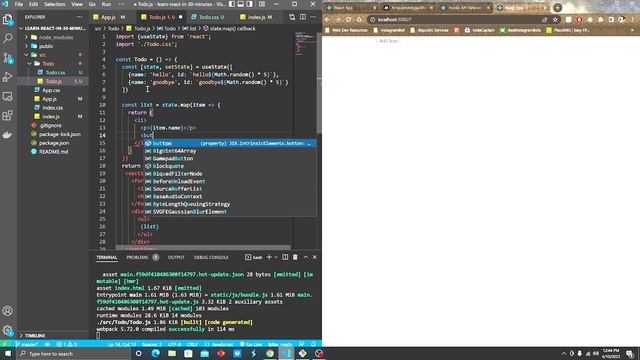This screenshot has height=360, width=640.
Task: Open the Remote Explorer view
Action: pos(8,96)
